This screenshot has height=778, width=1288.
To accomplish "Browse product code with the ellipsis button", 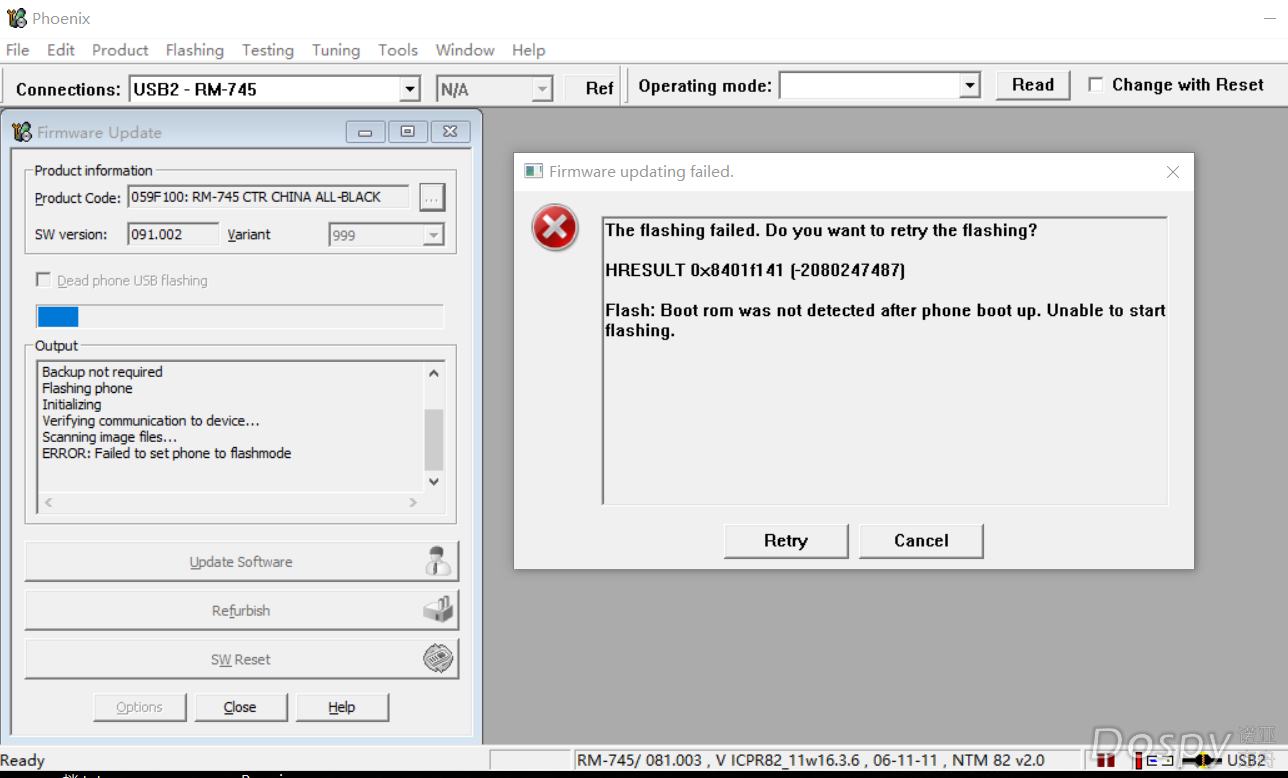I will 431,198.
